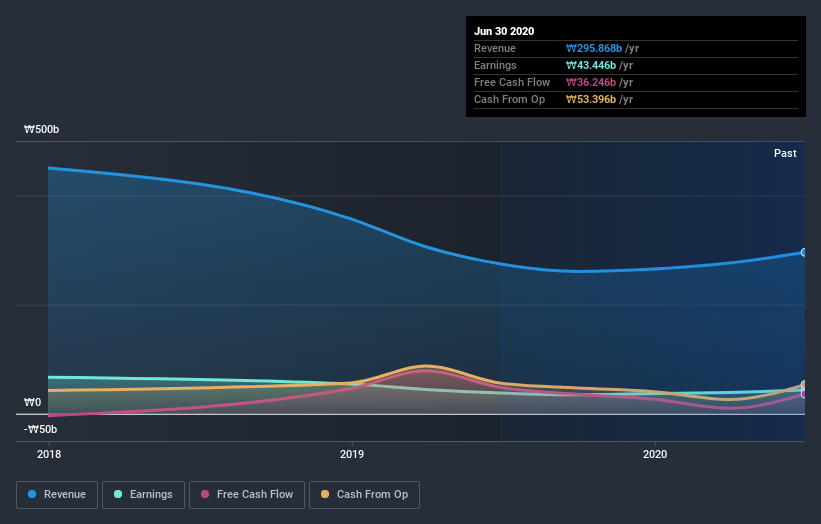
Task: Click the 2019 x-axis label
Action: (x=352, y=454)
